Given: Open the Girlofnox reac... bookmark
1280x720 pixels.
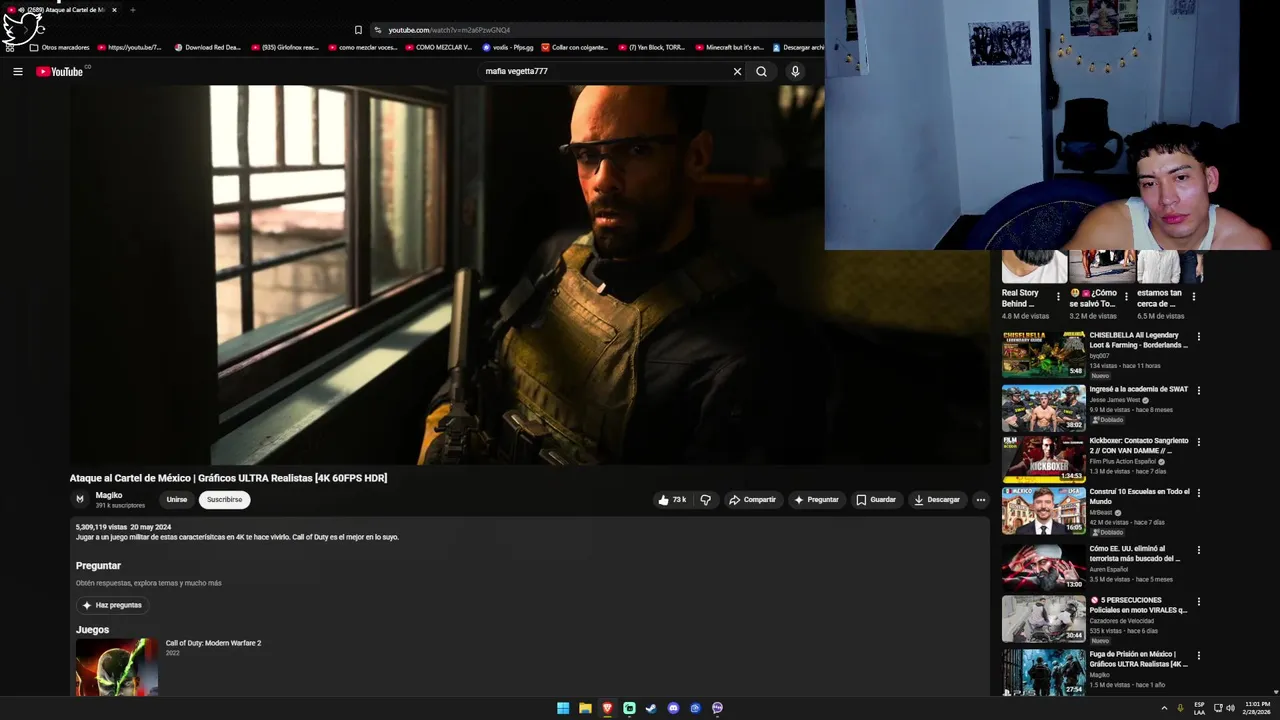Looking at the screenshot, I should pos(285,47).
